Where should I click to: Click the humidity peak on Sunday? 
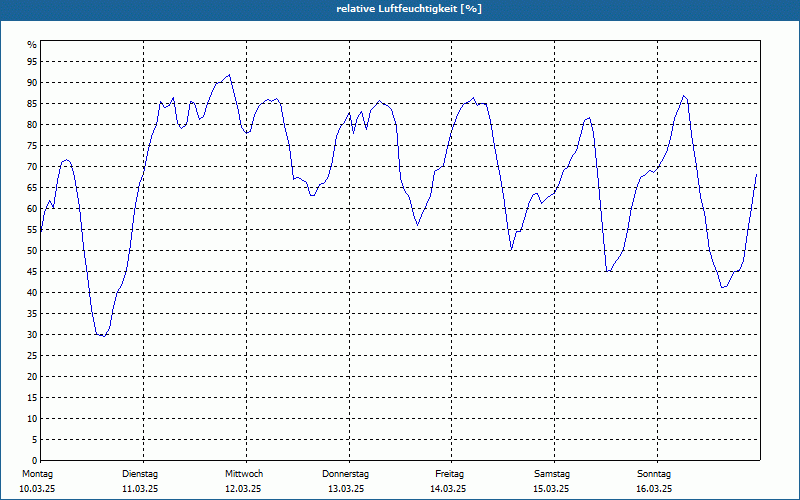(684, 95)
